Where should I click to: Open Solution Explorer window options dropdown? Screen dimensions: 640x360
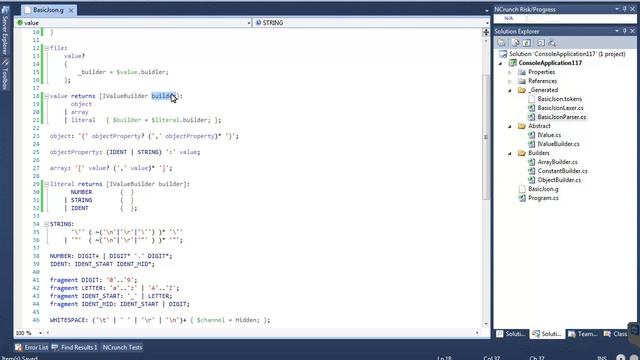click(x=617, y=31)
